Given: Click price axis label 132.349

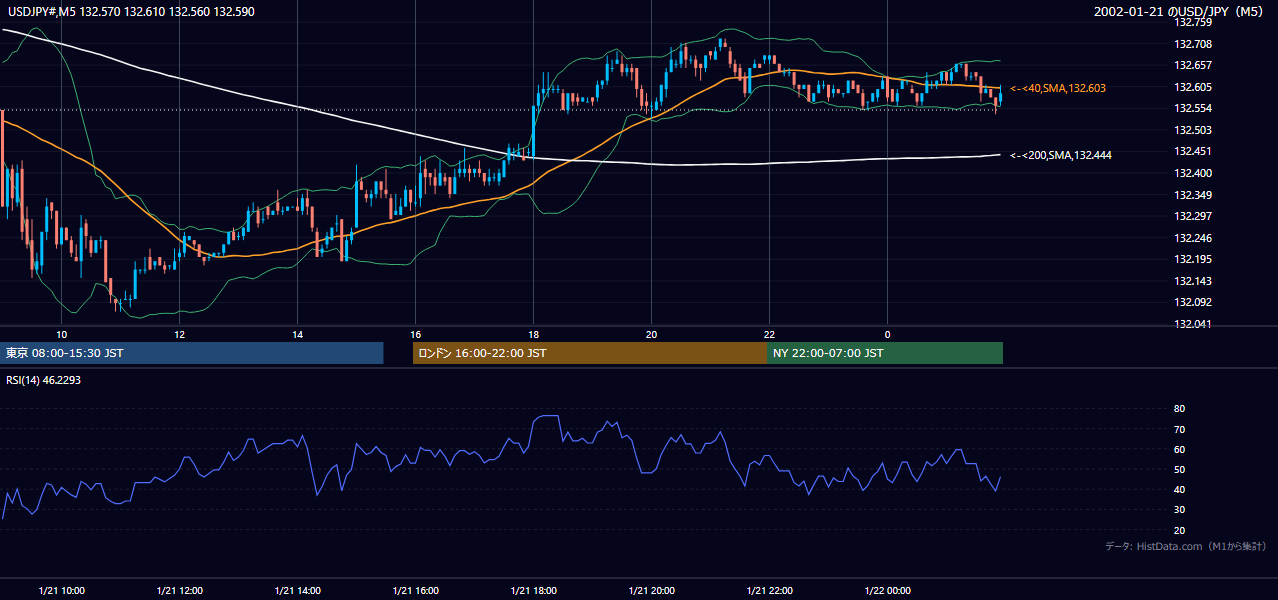Looking at the screenshot, I should tap(1194, 195).
